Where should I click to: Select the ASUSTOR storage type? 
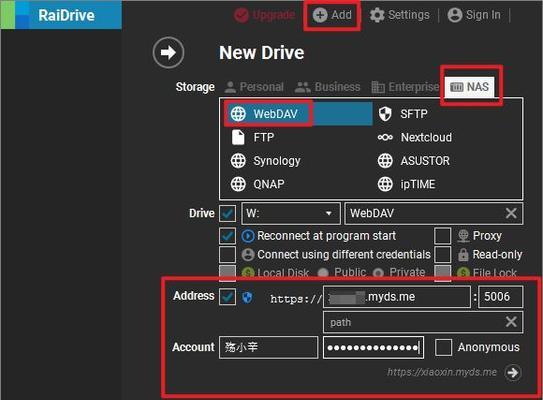[413, 161]
